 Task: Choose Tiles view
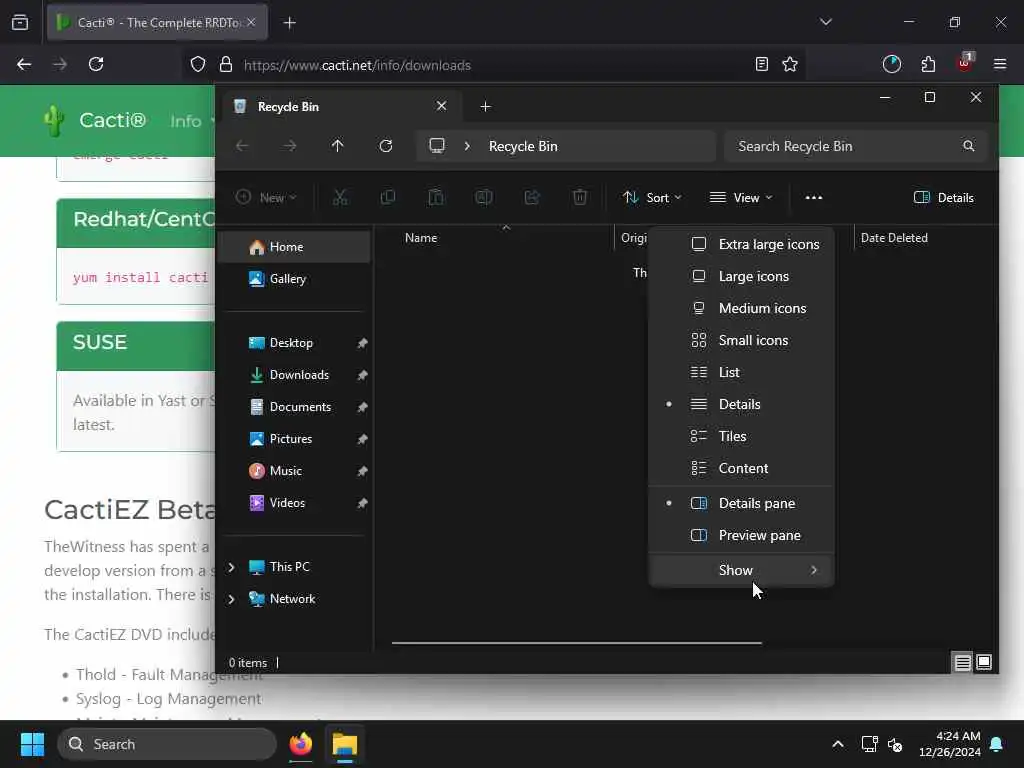[x=741, y=436]
